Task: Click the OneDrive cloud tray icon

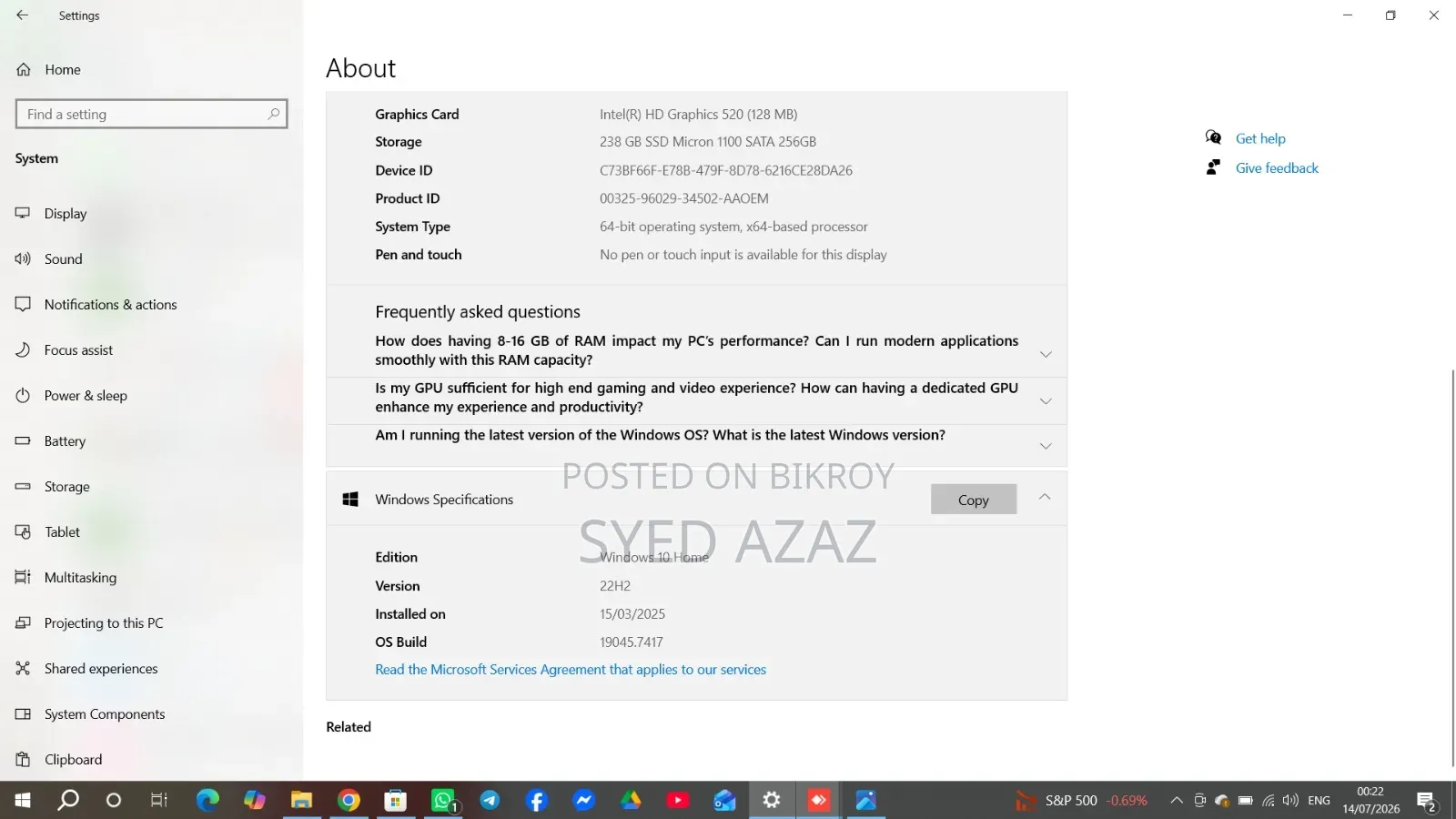Action: [1222, 801]
